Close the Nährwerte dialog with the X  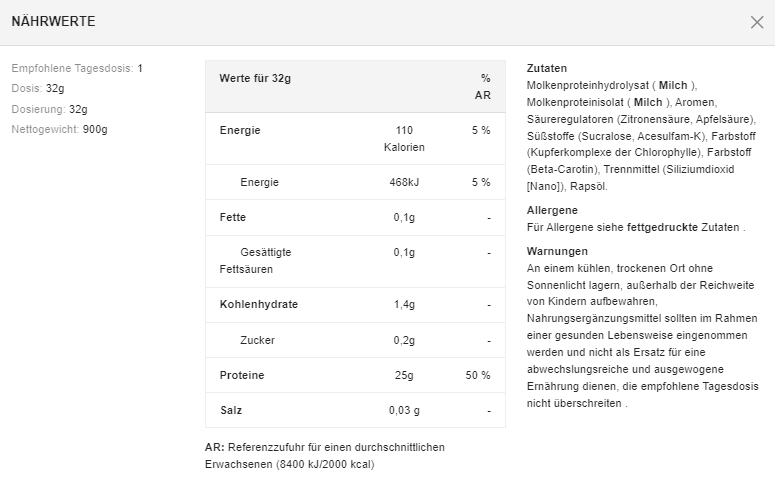point(756,23)
